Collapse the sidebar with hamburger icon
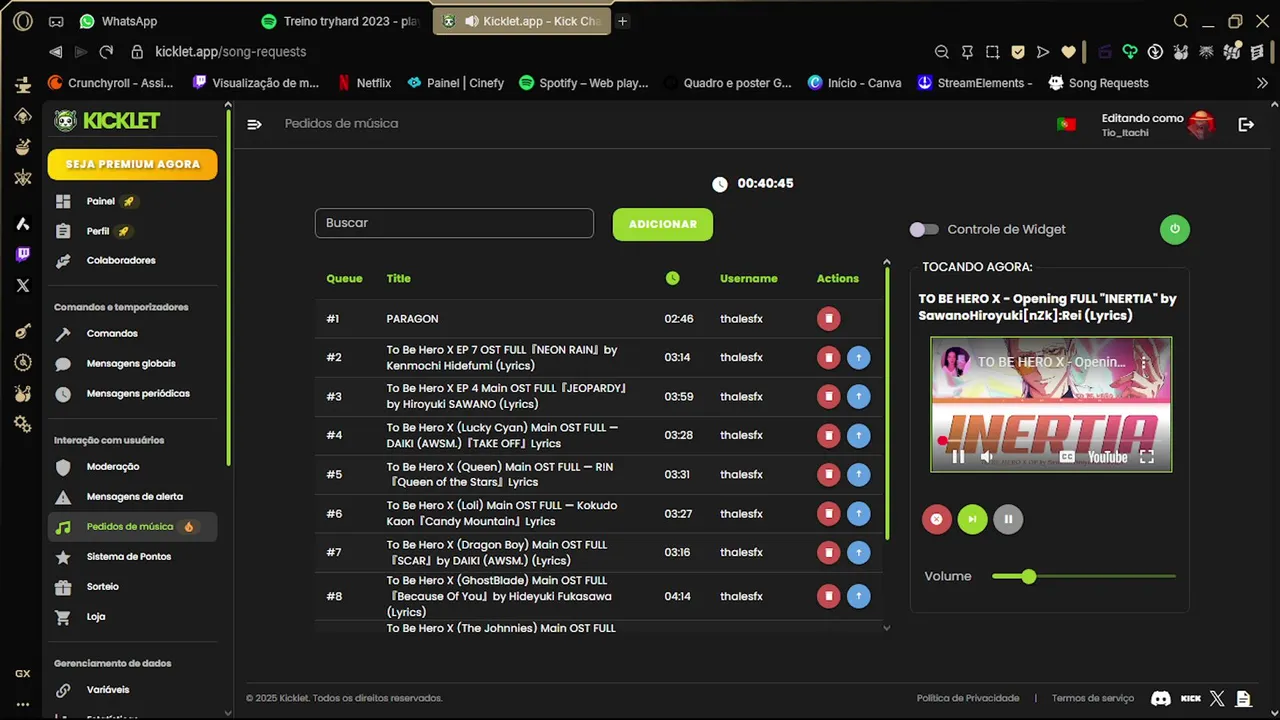 pyautogui.click(x=254, y=124)
